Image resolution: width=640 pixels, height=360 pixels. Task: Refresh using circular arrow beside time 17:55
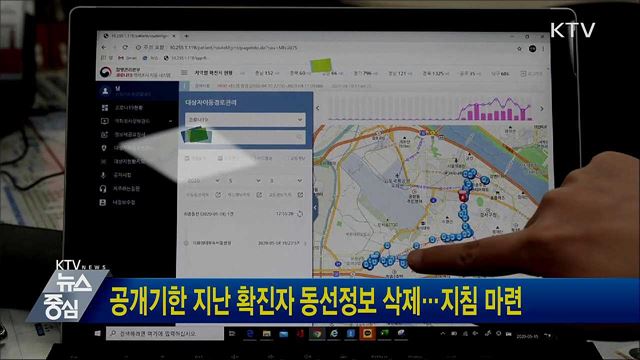point(300,214)
